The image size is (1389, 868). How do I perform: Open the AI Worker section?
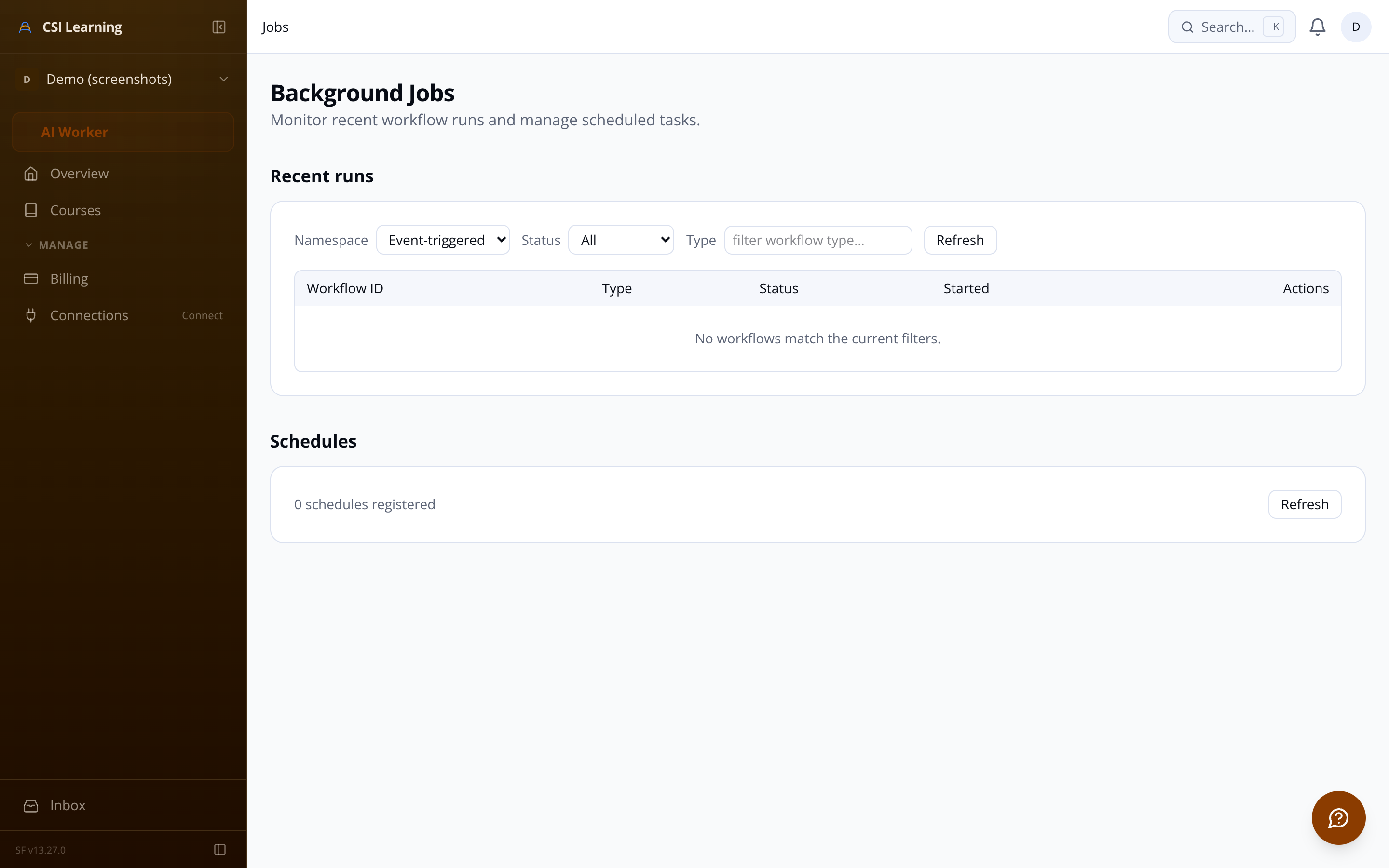(x=123, y=132)
